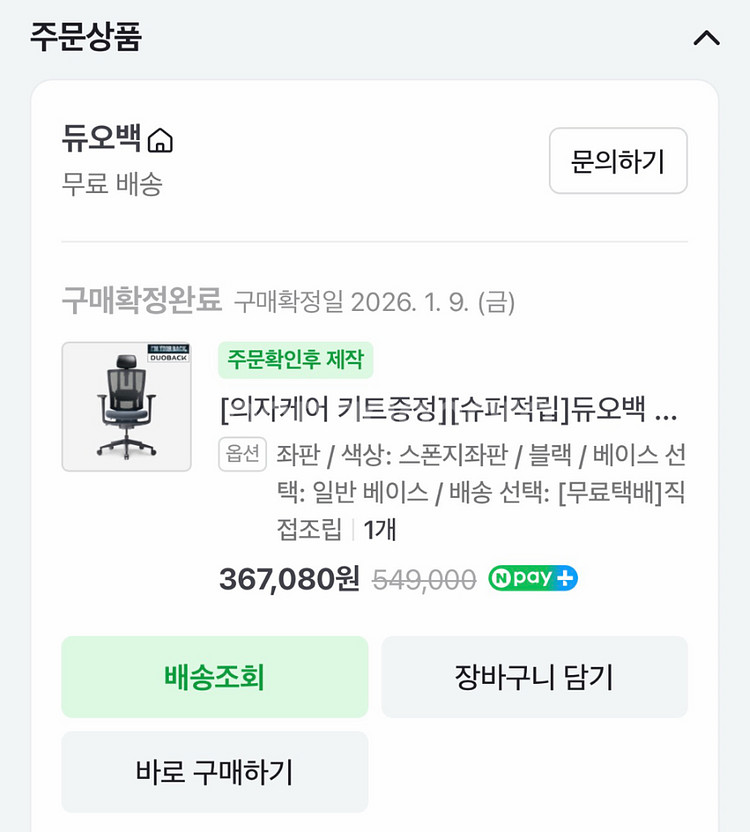Check delivery with the 배송조회 button
The width and height of the screenshot is (750, 832).
coord(214,677)
